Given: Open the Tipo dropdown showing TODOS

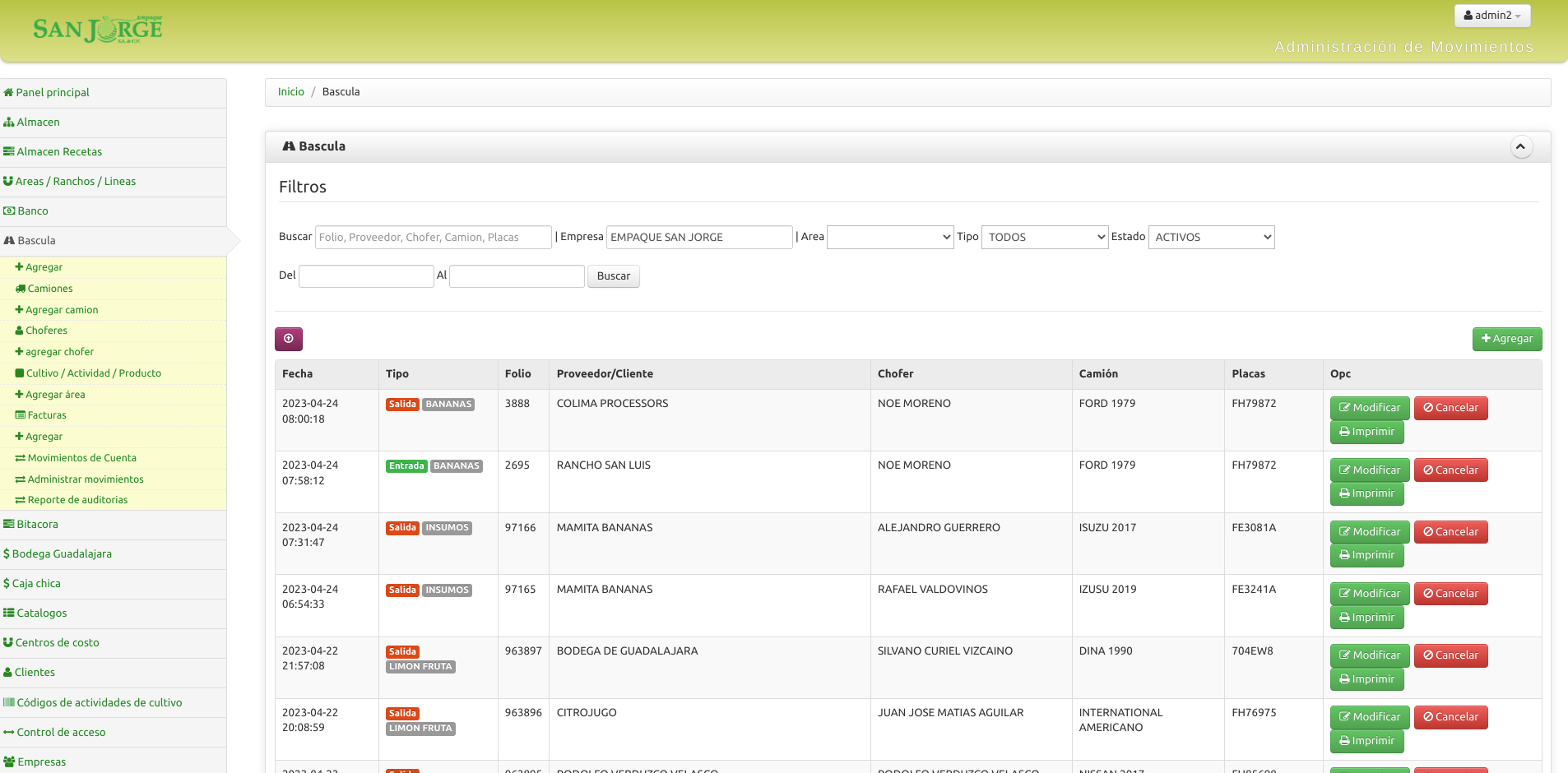Looking at the screenshot, I should coord(1045,238).
